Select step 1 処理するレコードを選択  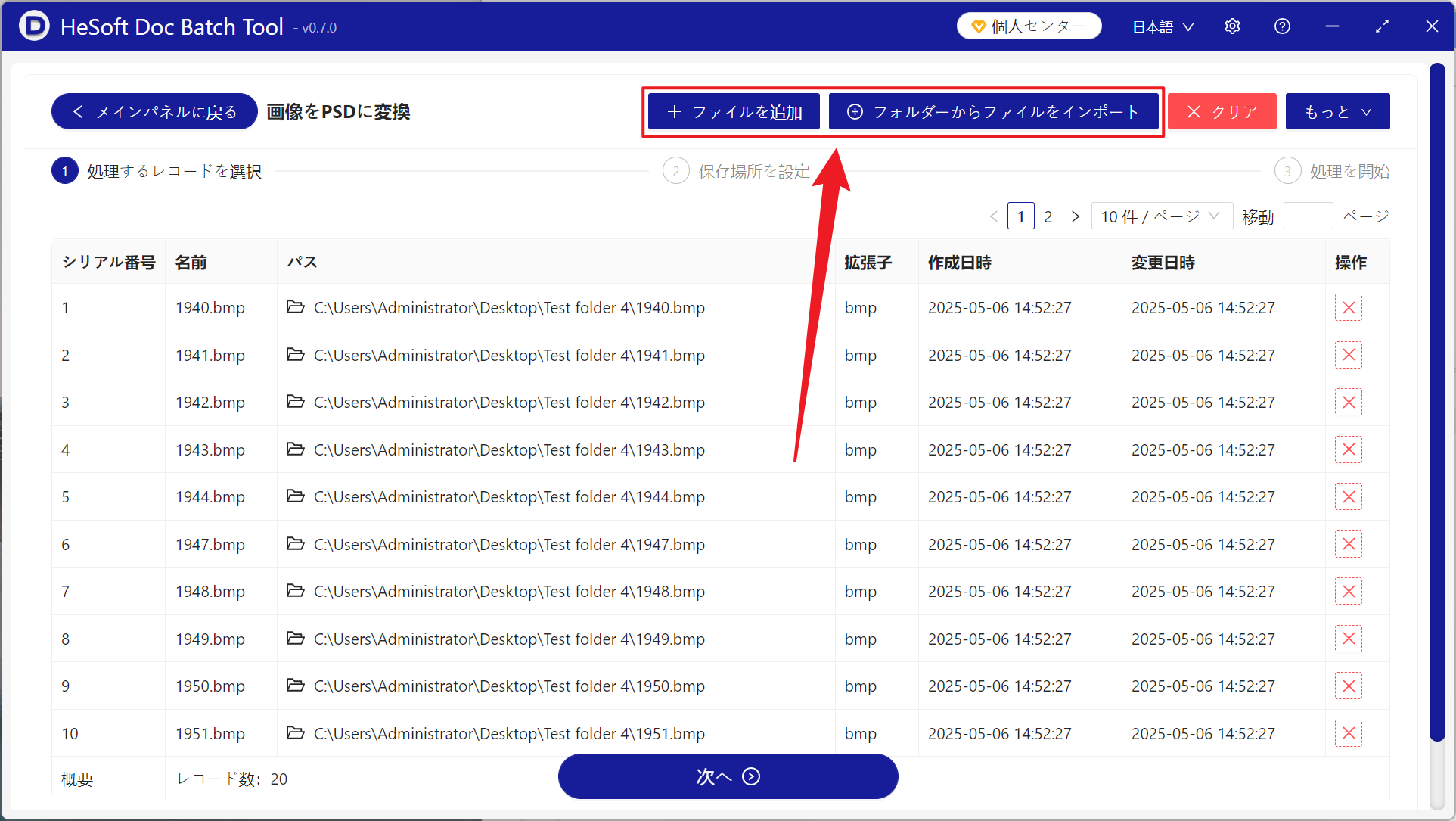(x=157, y=171)
